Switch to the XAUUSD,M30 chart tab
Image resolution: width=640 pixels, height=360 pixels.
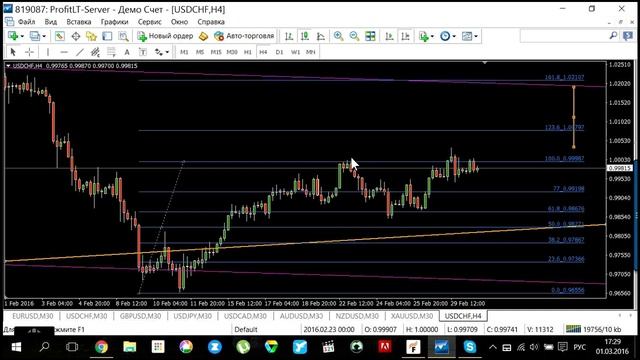[412, 316]
